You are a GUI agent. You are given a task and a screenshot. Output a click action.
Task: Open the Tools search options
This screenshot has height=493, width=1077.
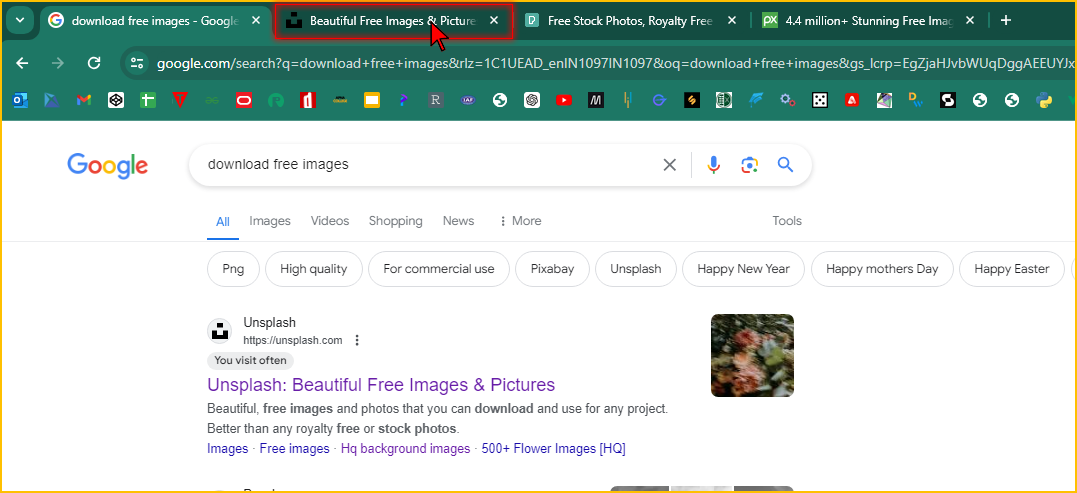(786, 221)
